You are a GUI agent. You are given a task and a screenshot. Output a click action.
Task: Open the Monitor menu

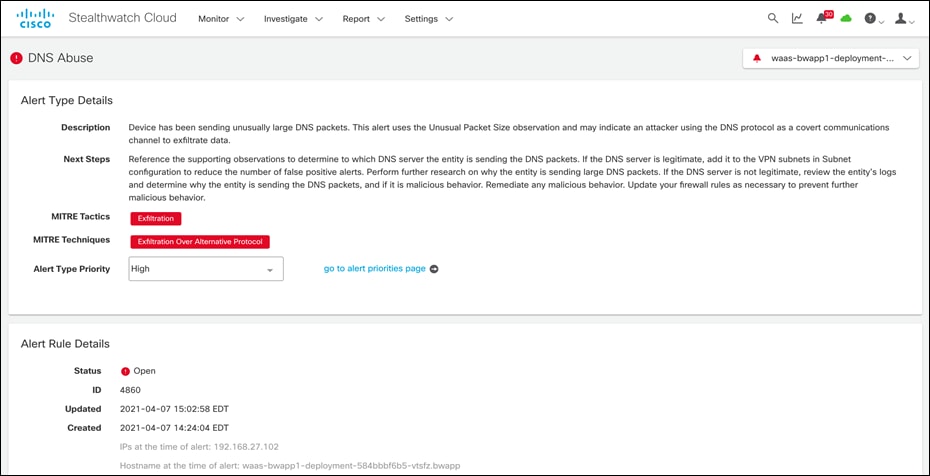(221, 19)
